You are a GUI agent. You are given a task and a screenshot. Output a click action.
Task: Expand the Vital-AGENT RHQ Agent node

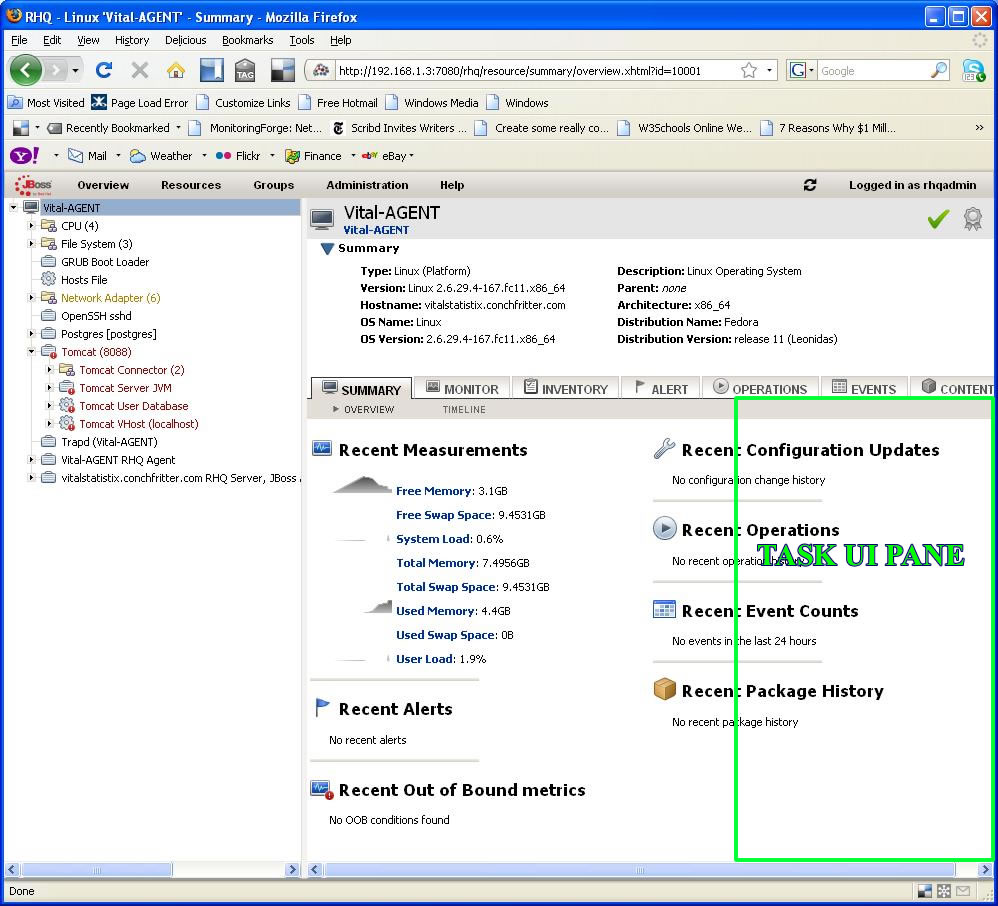tap(31, 459)
